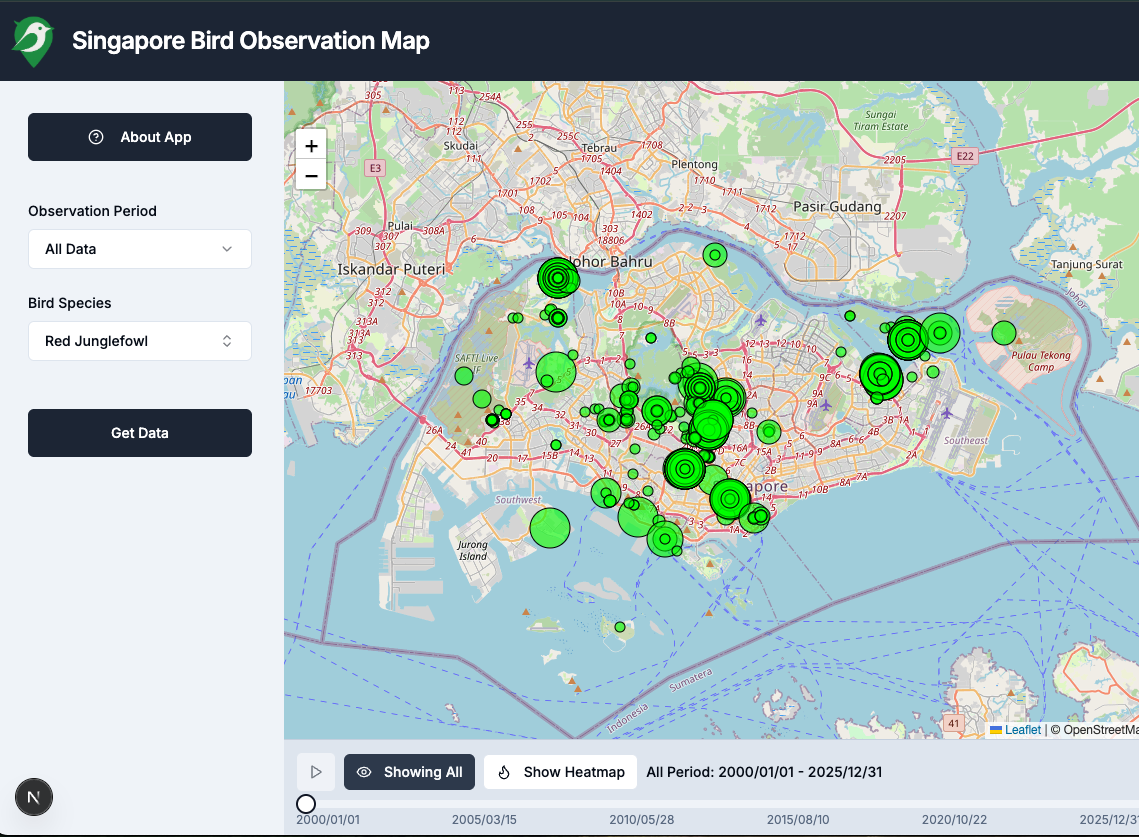Click the Get Data button
The width and height of the screenshot is (1139, 837).
click(139, 432)
